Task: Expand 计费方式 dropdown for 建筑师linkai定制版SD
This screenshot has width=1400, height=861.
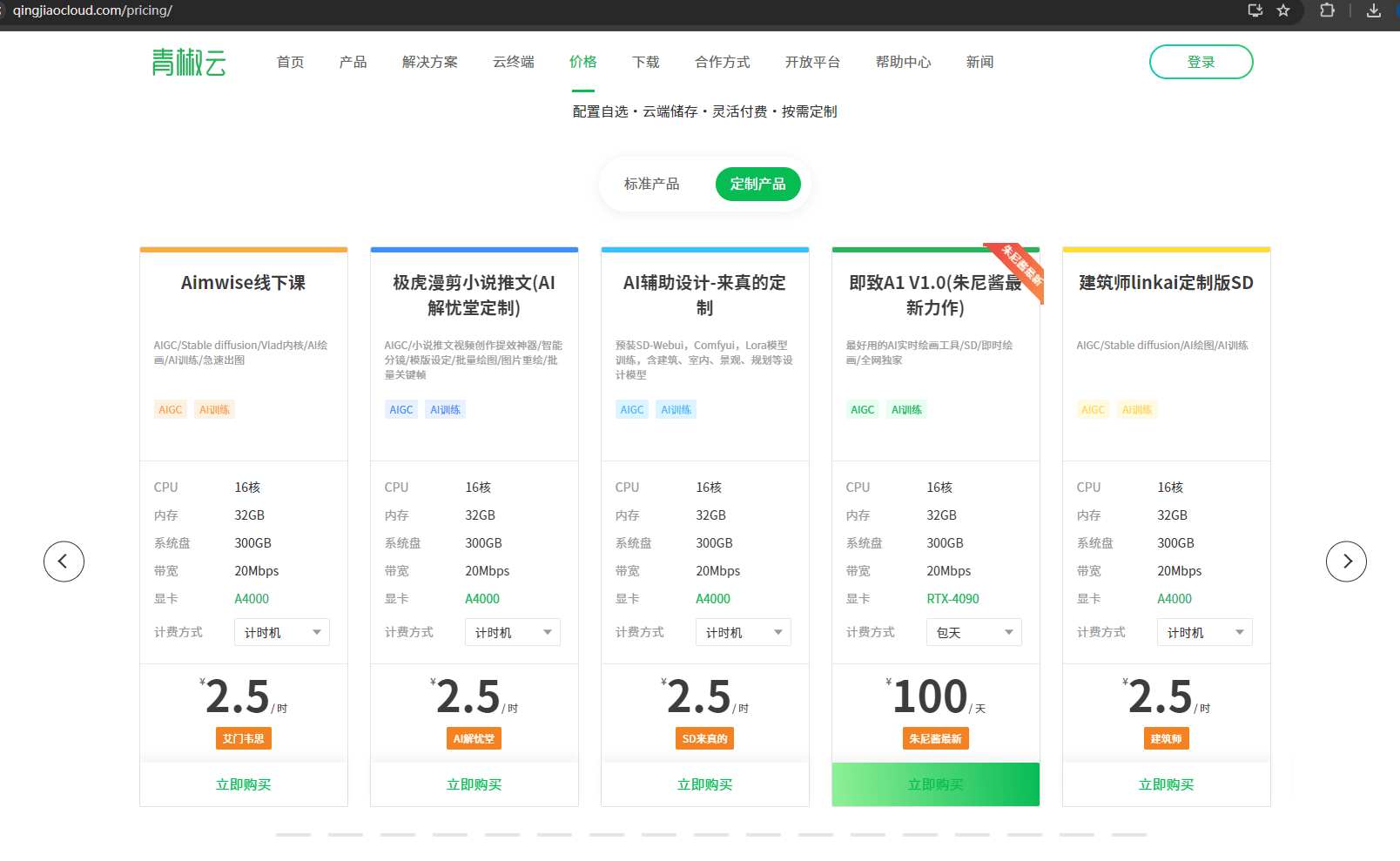Action: pos(1204,633)
